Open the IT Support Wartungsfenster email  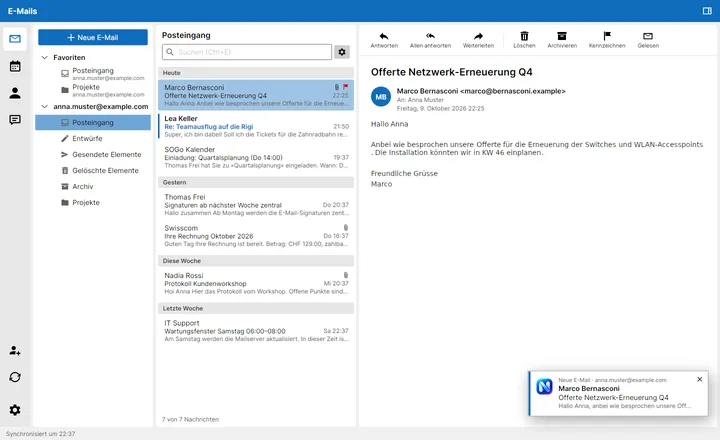click(256, 331)
